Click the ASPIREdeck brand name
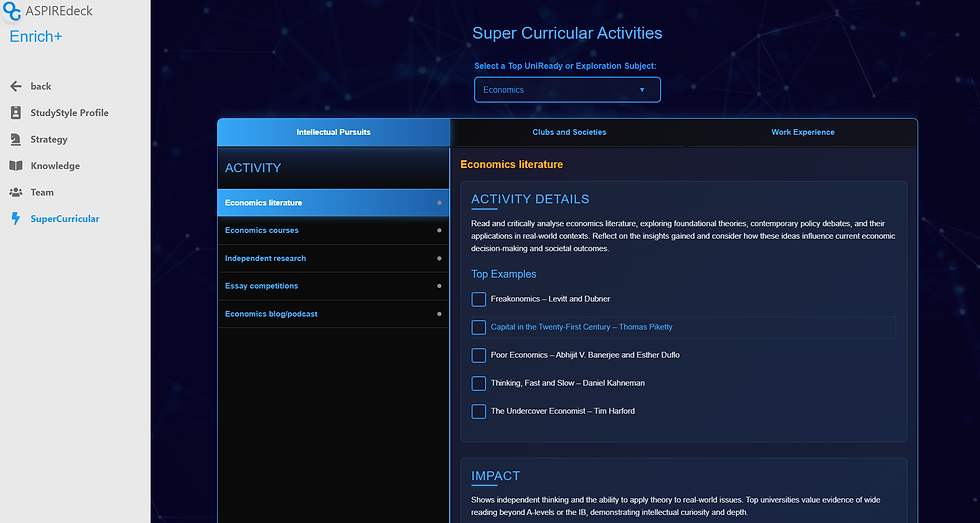 point(59,11)
